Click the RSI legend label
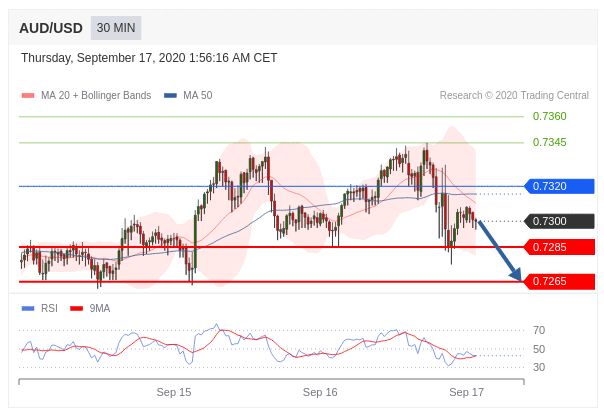The width and height of the screenshot is (604, 413). tap(49, 309)
